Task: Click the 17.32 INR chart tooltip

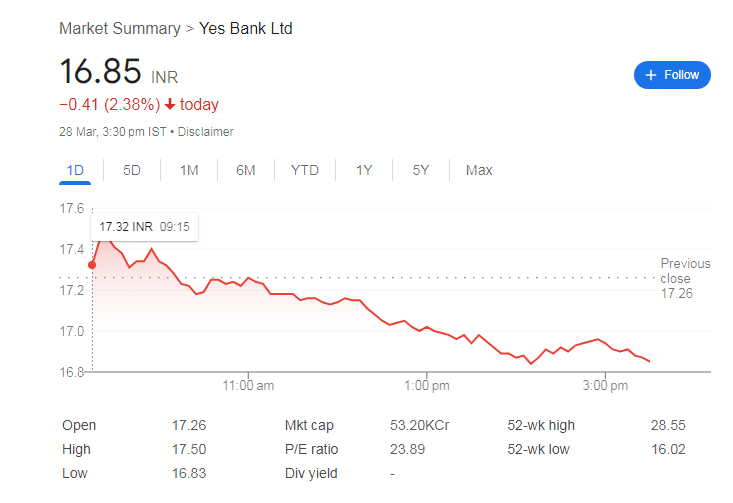Action: coord(145,227)
